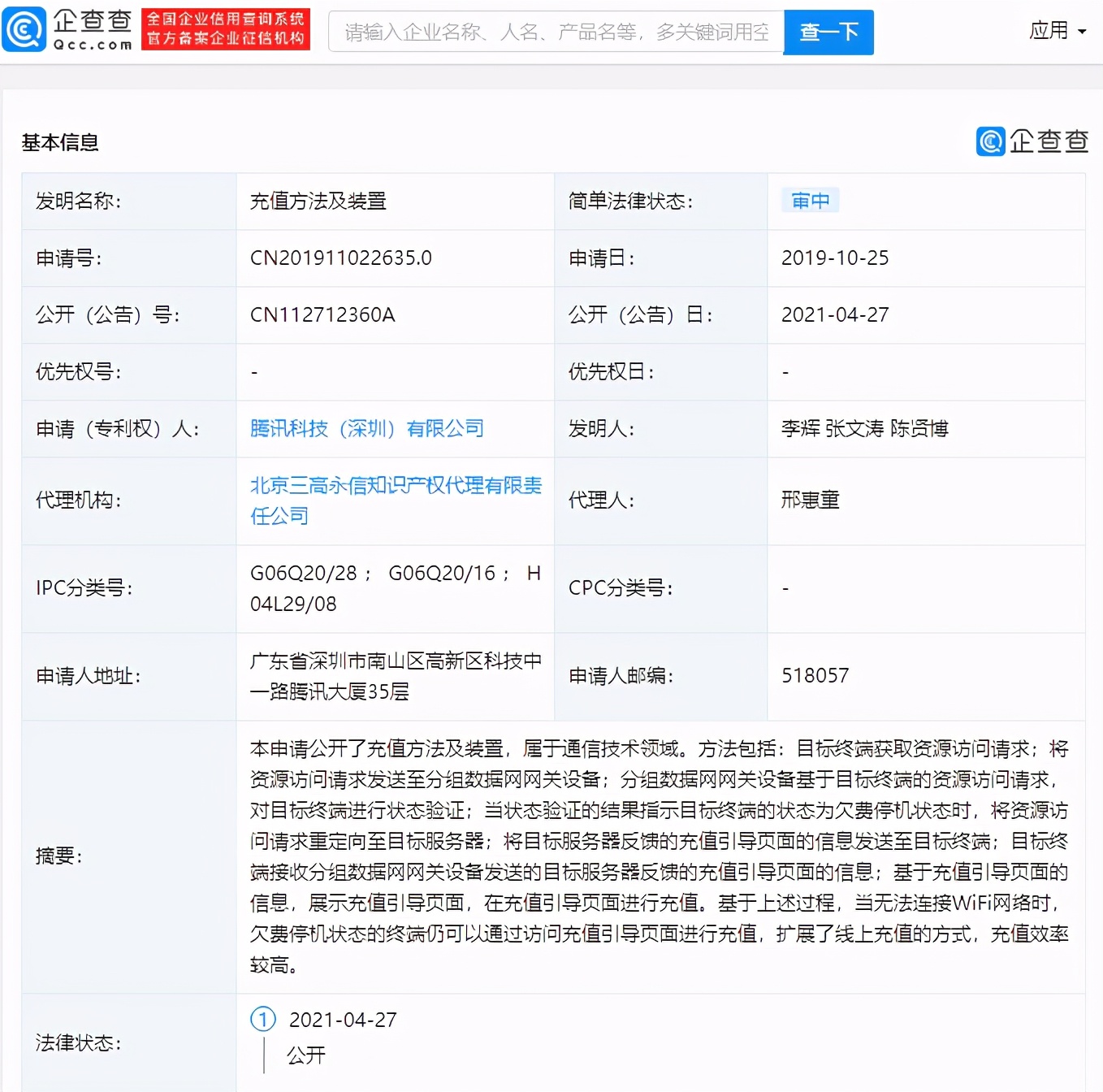1103x1092 pixels.
Task: Open applicant link 腾讯科技（深圳）有限公司
Action: (367, 428)
